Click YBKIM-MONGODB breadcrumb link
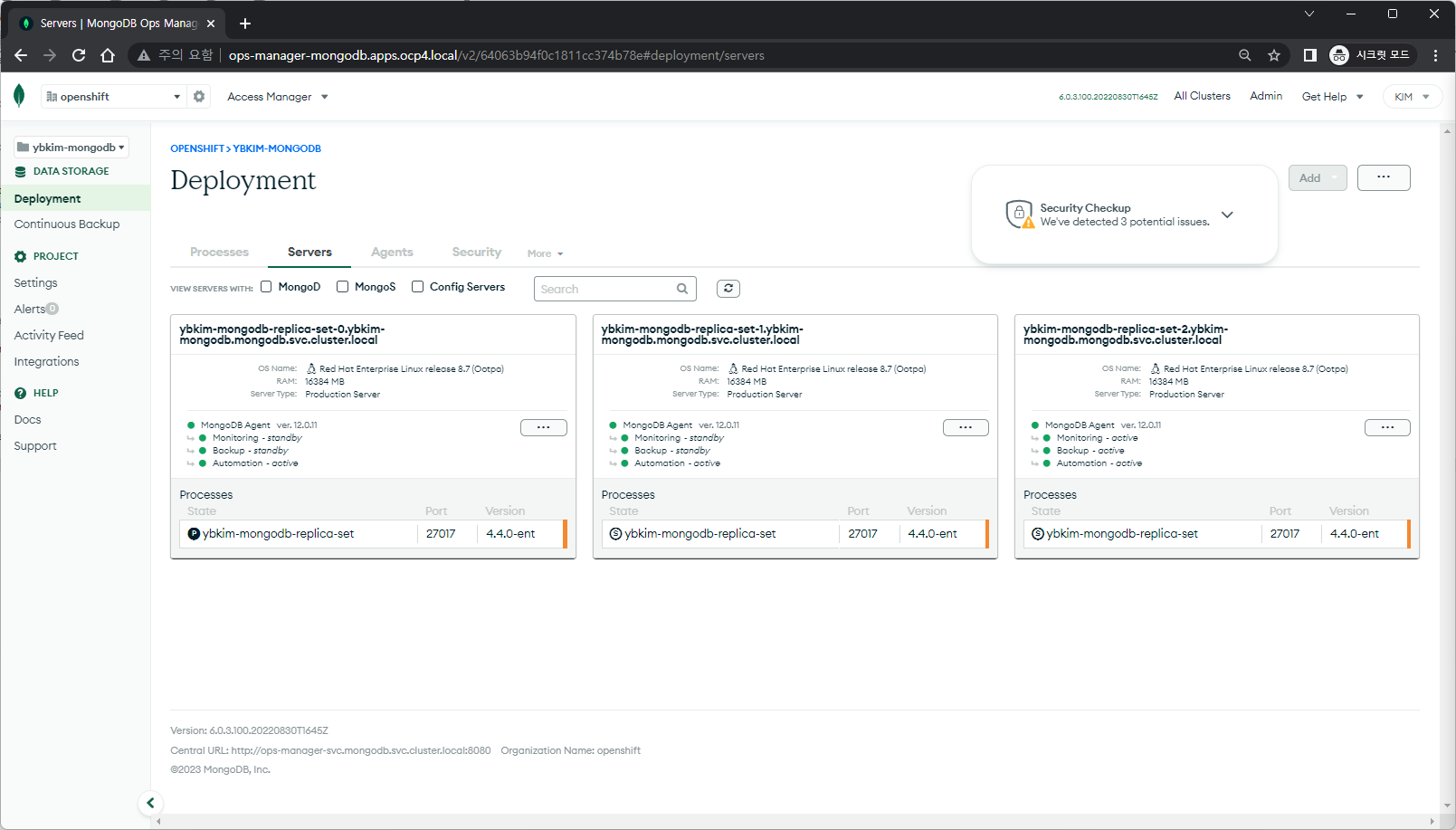Image resolution: width=1456 pixels, height=830 pixels. [x=277, y=148]
